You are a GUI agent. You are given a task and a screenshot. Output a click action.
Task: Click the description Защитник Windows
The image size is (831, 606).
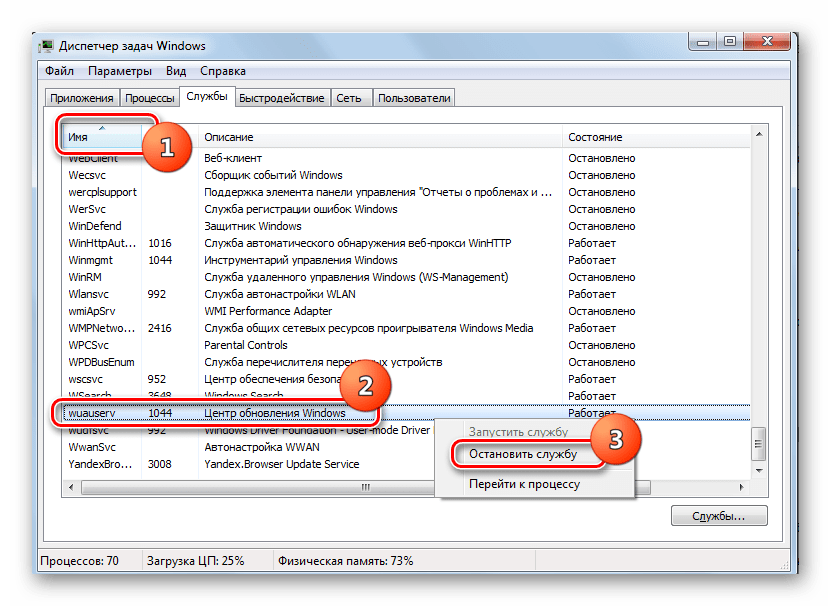(253, 226)
